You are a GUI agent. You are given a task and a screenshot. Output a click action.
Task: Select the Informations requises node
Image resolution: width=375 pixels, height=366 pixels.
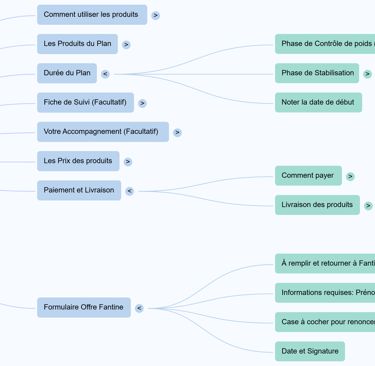tap(325, 293)
